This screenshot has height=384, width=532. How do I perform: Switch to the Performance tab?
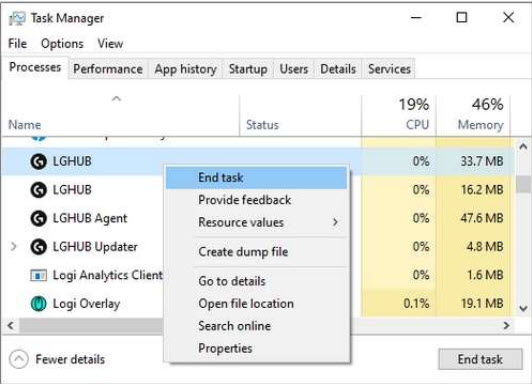click(x=108, y=69)
